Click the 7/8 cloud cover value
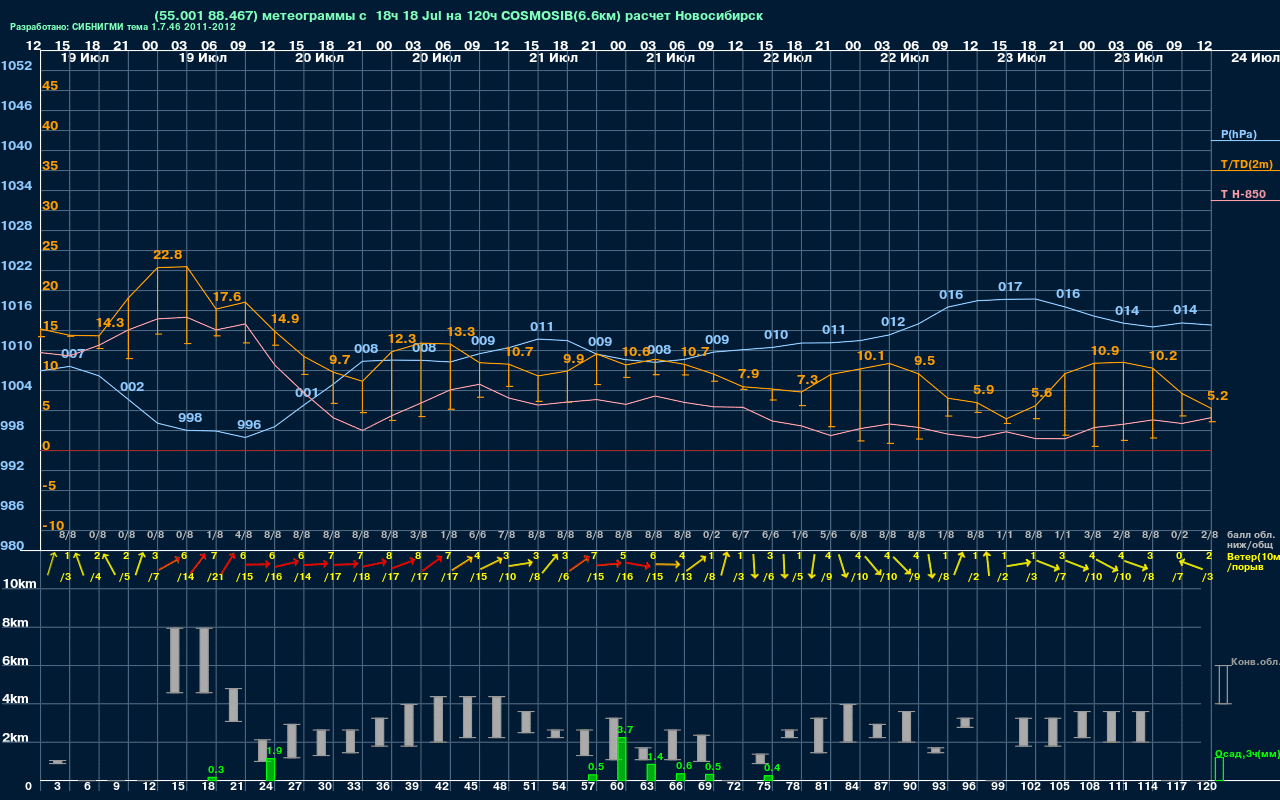The width and height of the screenshot is (1280, 800). point(507,536)
